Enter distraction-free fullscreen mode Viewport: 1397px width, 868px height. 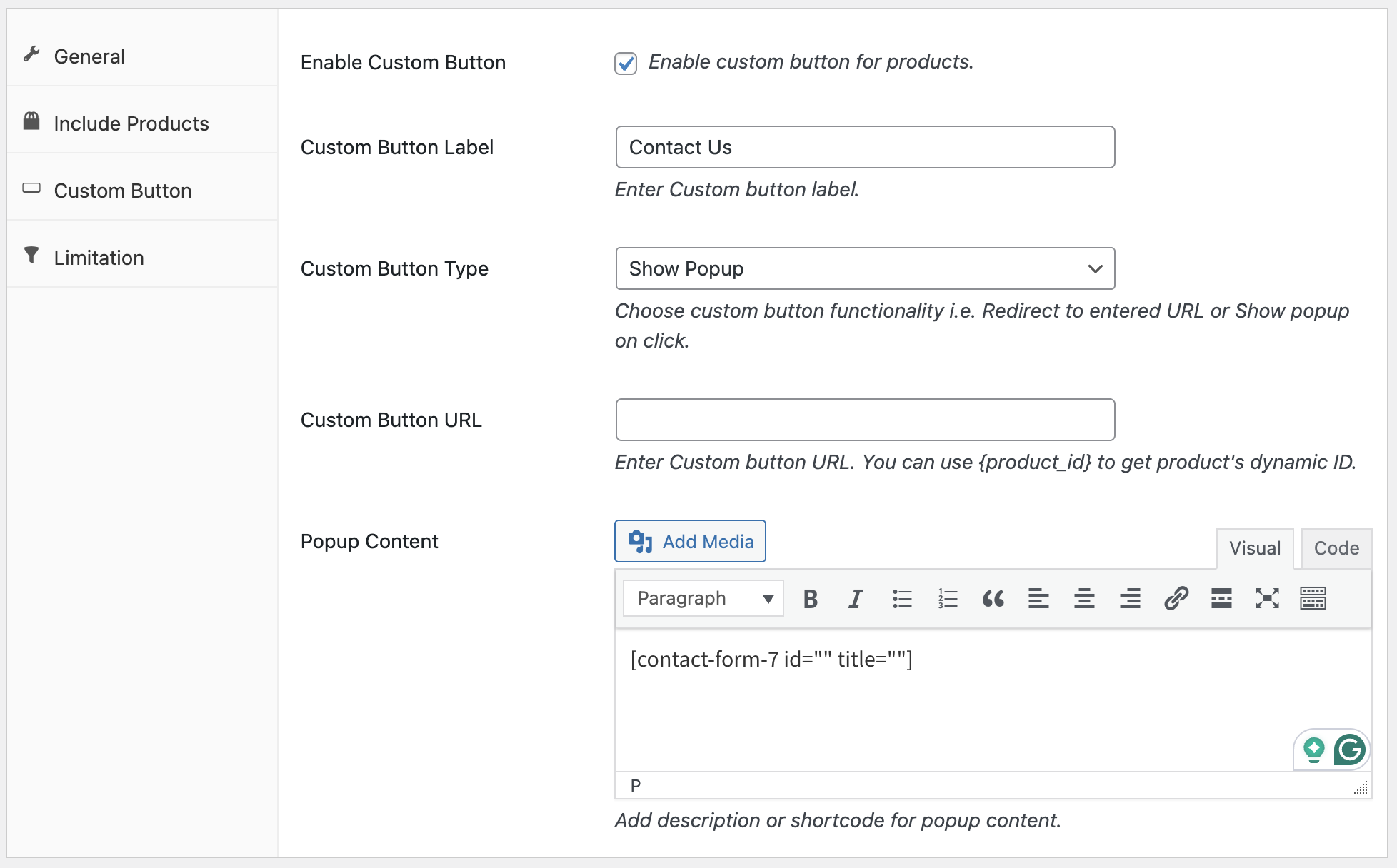point(1267,598)
